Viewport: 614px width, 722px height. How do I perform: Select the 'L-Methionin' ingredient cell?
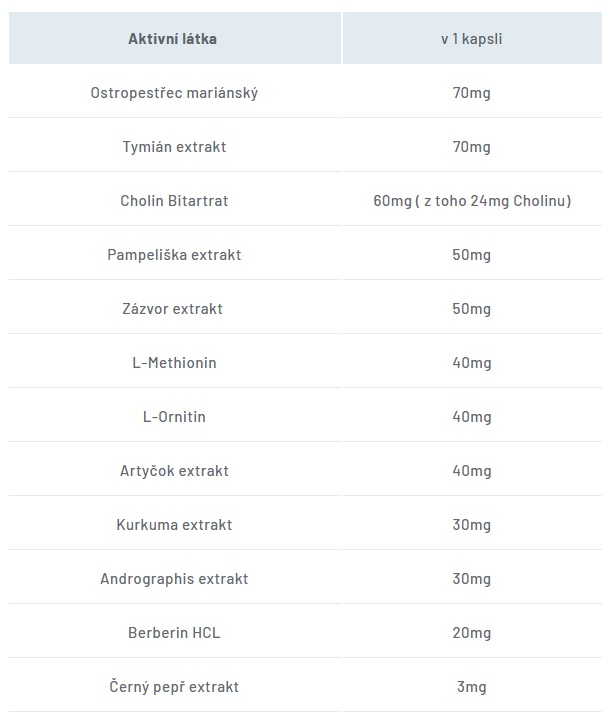pyautogui.click(x=175, y=363)
